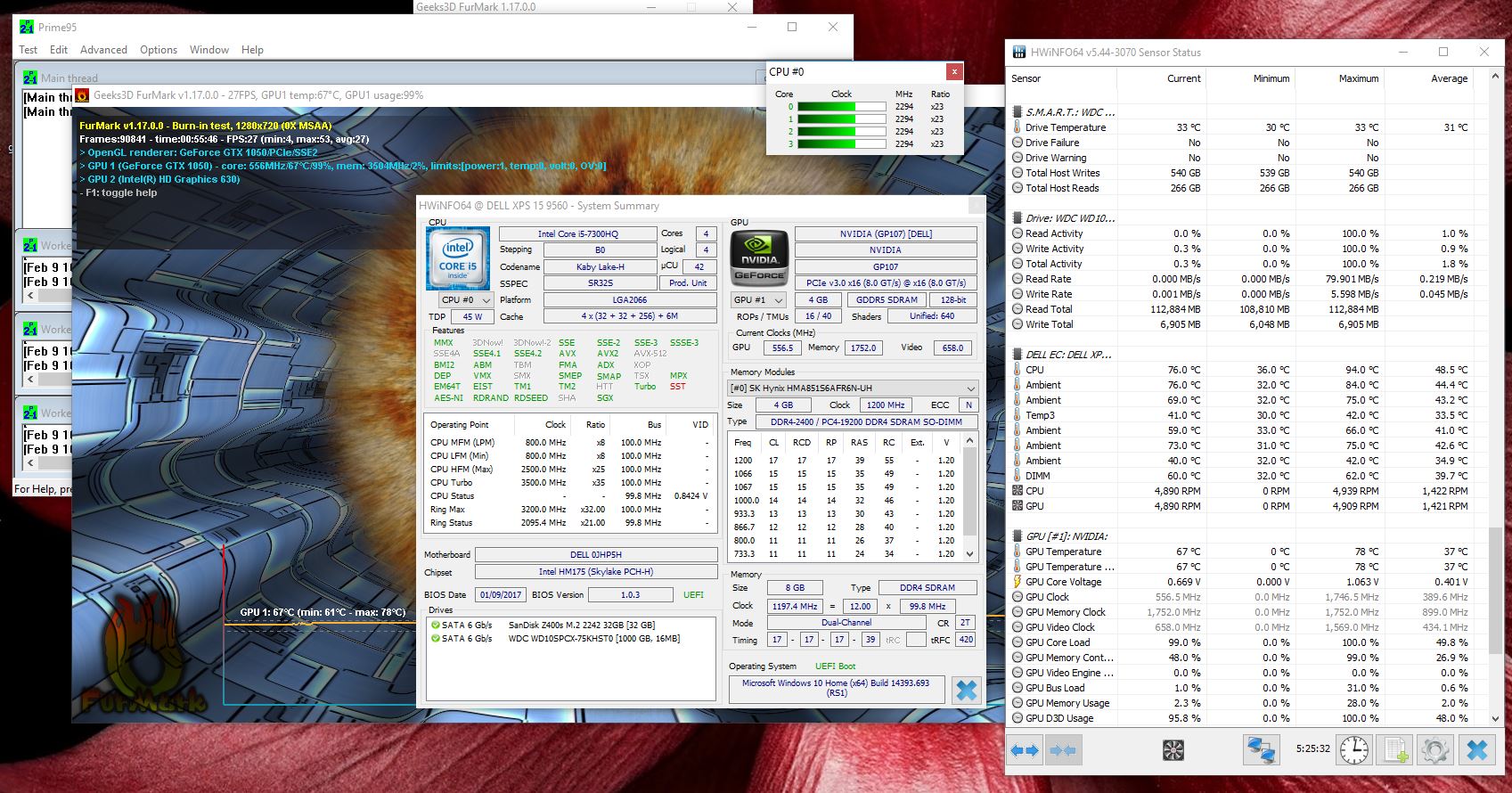Click the Drive Temperature thermometer icon
Screen dimensions: 1512x793
[x=1018, y=127]
